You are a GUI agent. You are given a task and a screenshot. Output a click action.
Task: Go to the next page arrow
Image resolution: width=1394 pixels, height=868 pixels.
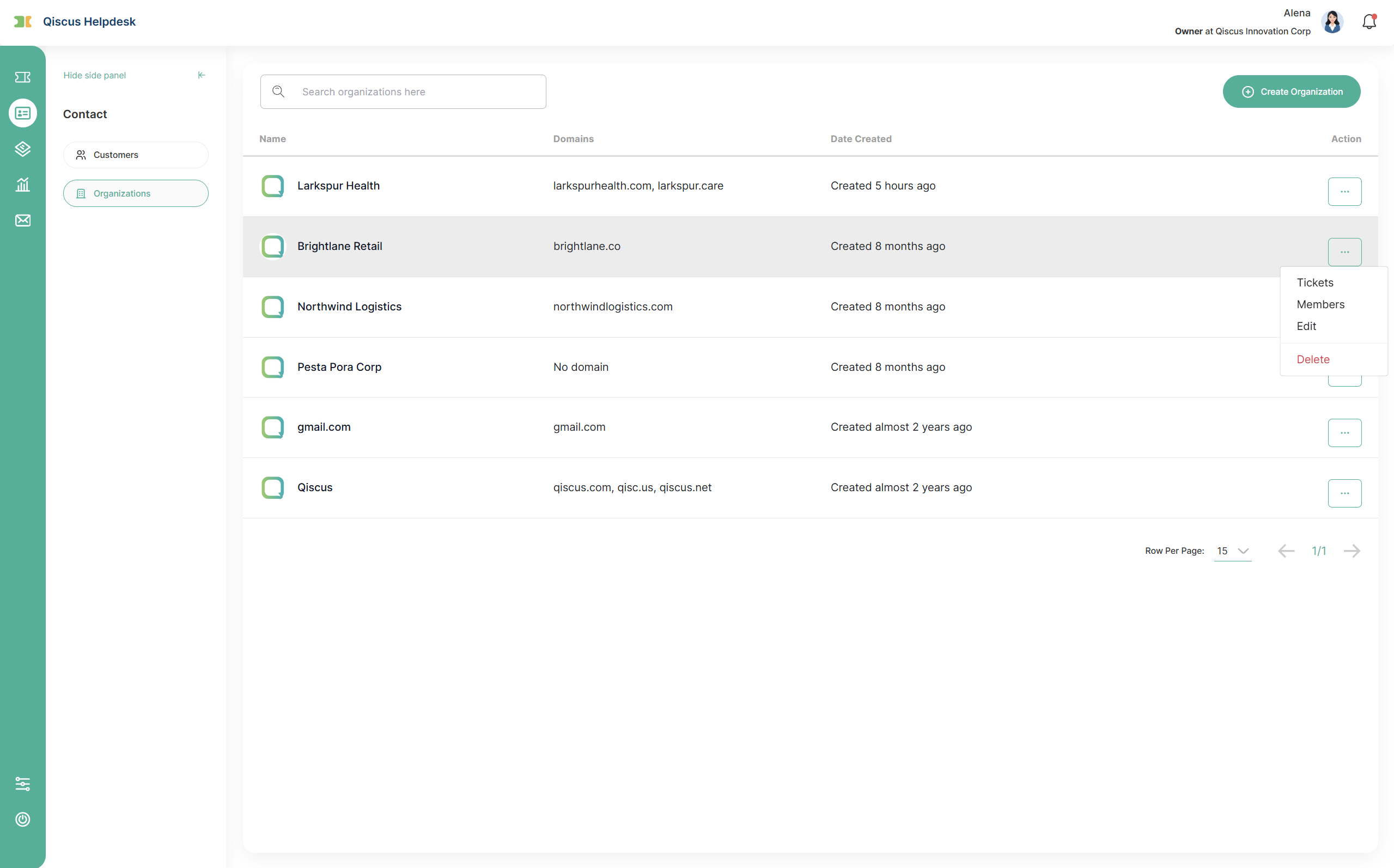pos(1352,551)
